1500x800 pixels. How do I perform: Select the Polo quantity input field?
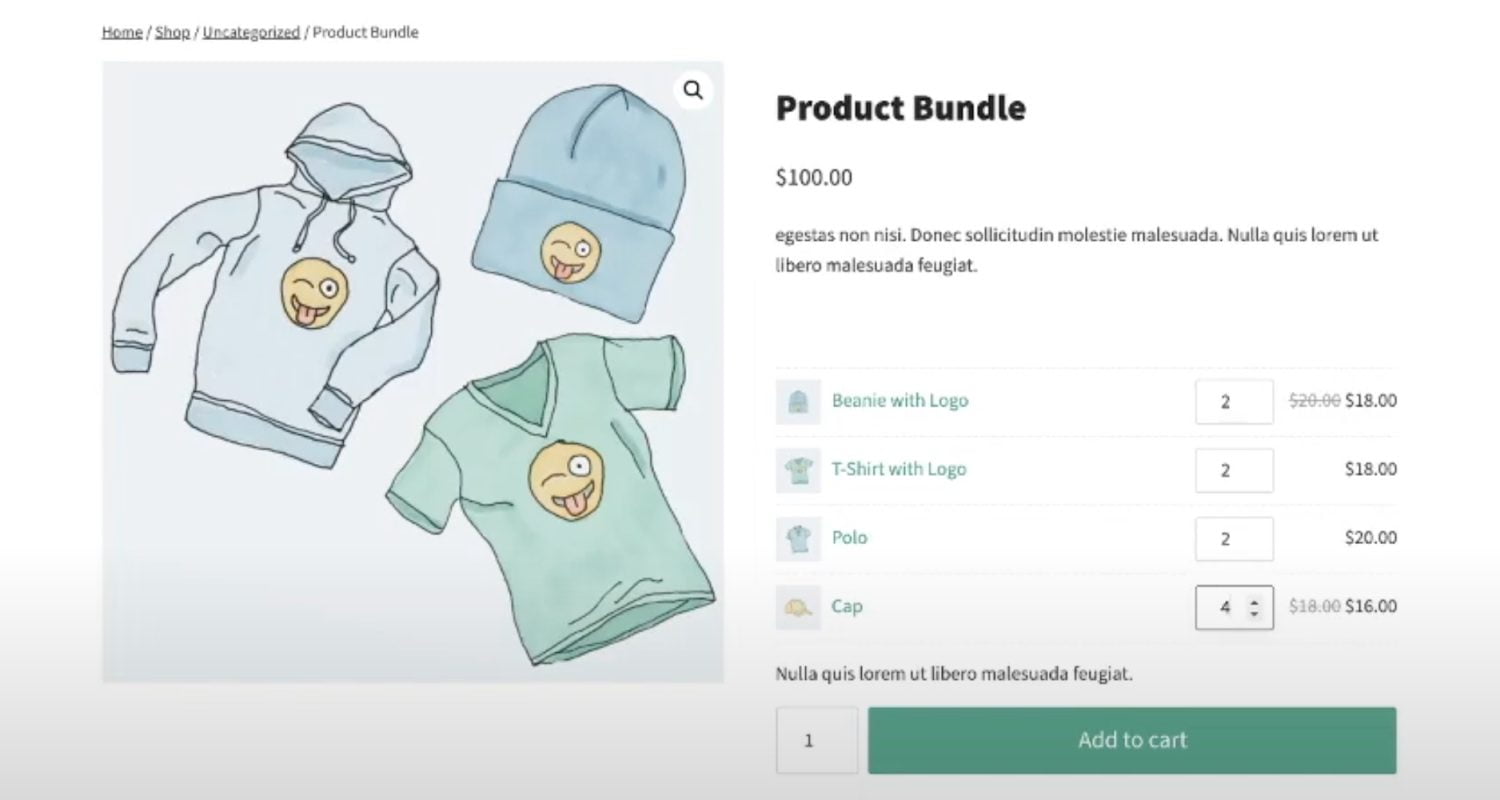point(1233,538)
